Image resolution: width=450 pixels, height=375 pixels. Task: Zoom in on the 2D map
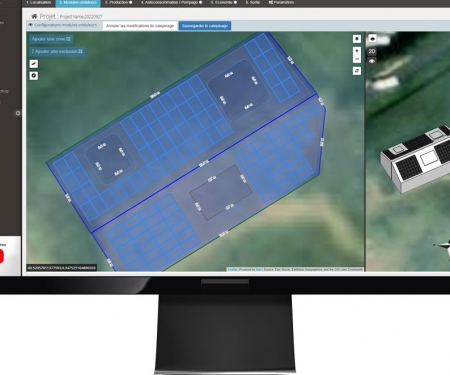[357, 51]
